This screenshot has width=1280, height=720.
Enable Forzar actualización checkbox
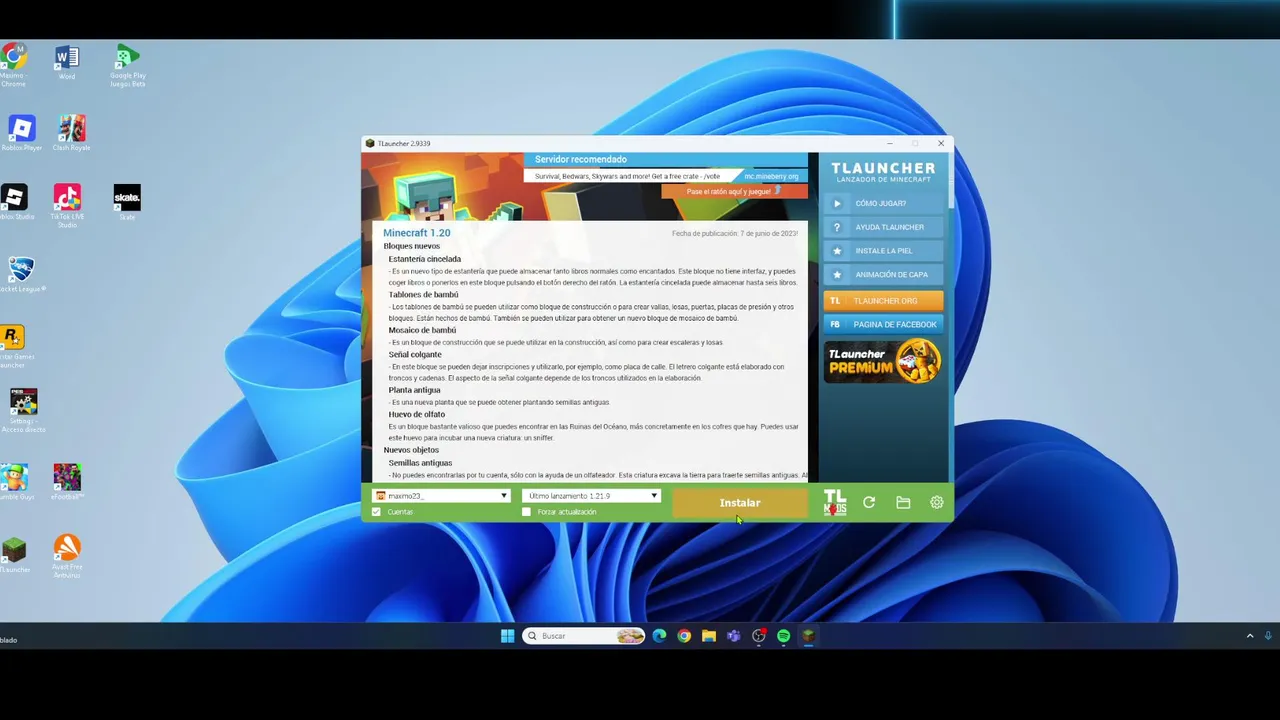tap(527, 512)
